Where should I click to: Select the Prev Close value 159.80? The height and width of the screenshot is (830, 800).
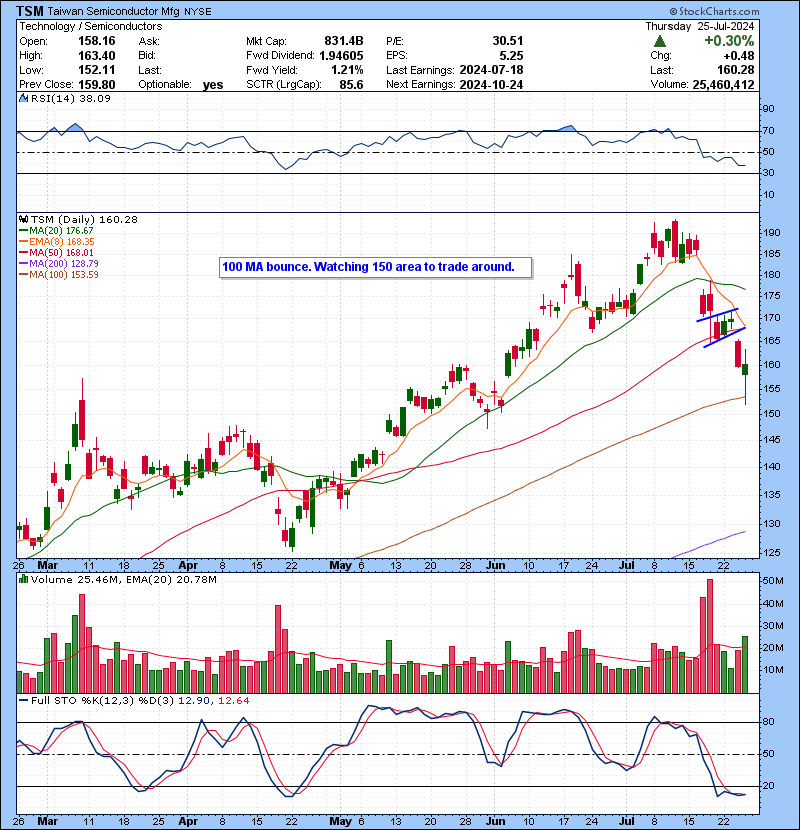coord(96,84)
